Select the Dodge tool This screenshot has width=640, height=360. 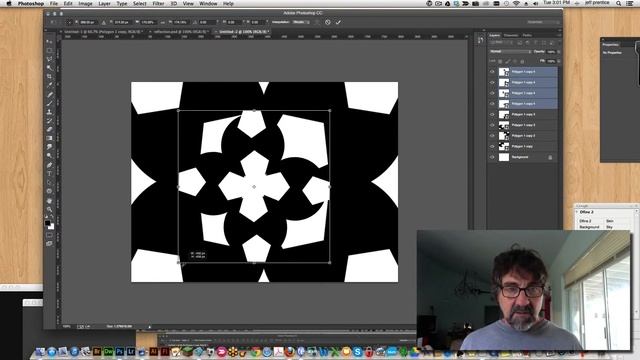[49, 156]
